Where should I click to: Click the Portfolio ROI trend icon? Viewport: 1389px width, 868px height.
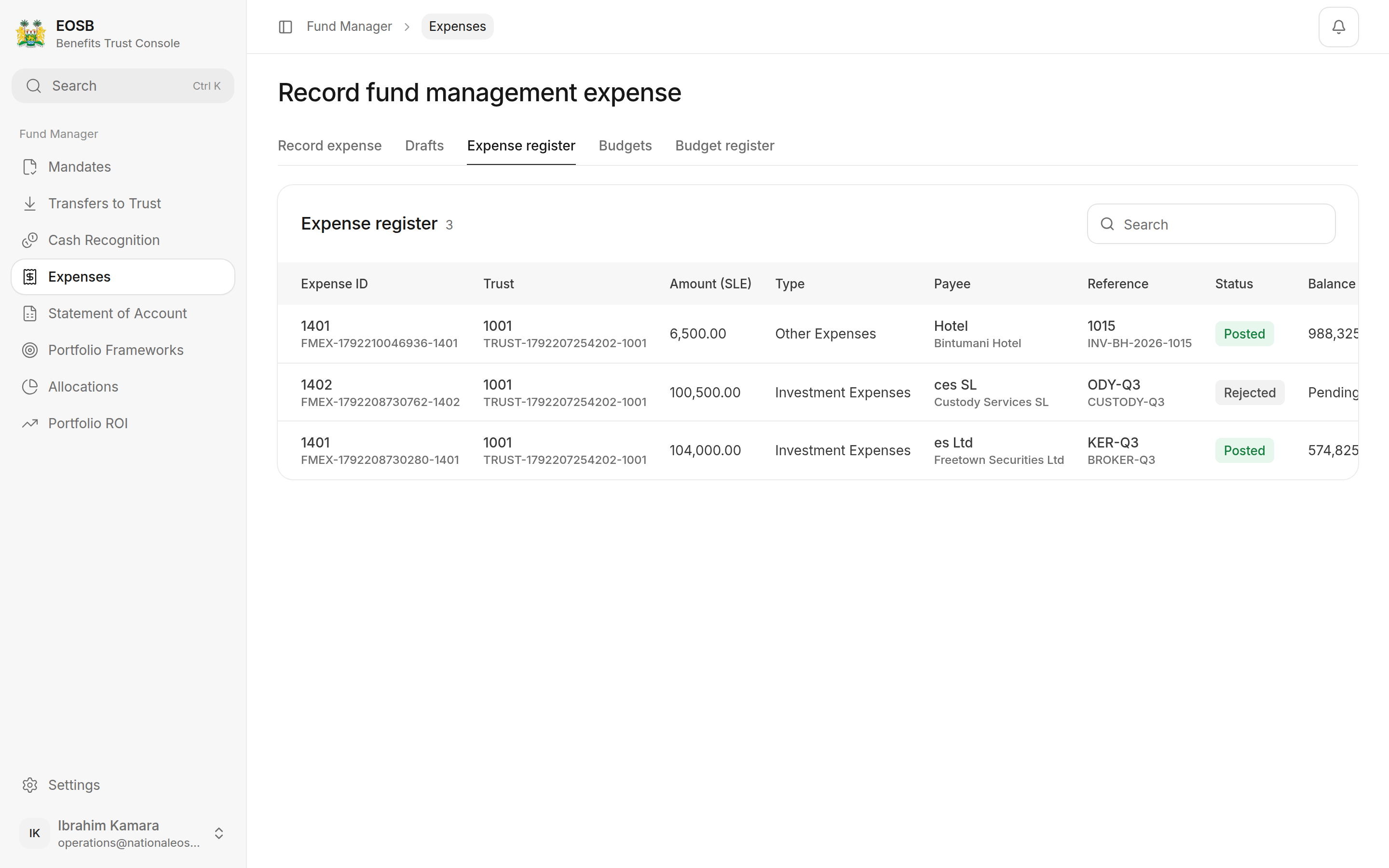30,424
